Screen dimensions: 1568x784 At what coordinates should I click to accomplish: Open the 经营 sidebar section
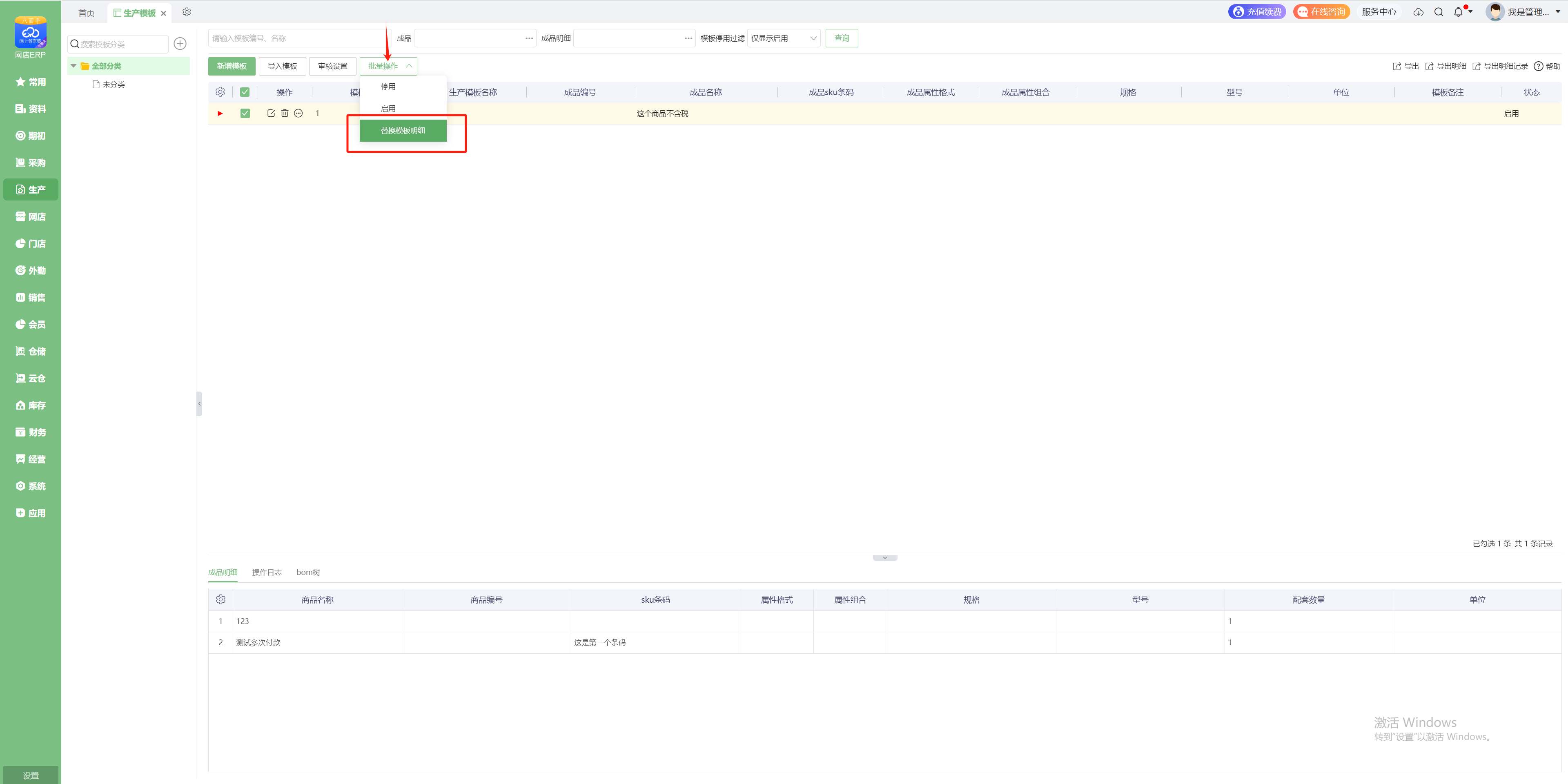[31, 459]
